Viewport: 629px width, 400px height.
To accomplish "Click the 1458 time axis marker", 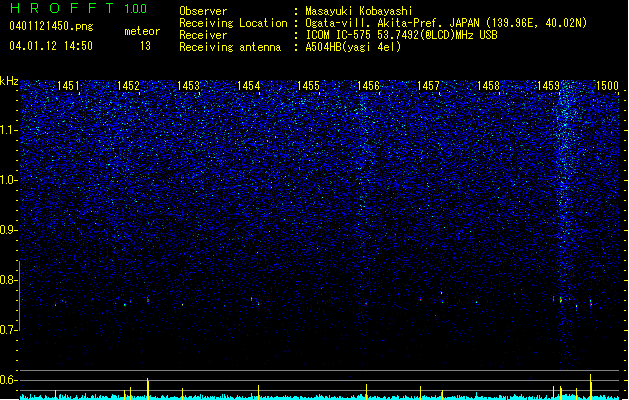I will pos(488,86).
